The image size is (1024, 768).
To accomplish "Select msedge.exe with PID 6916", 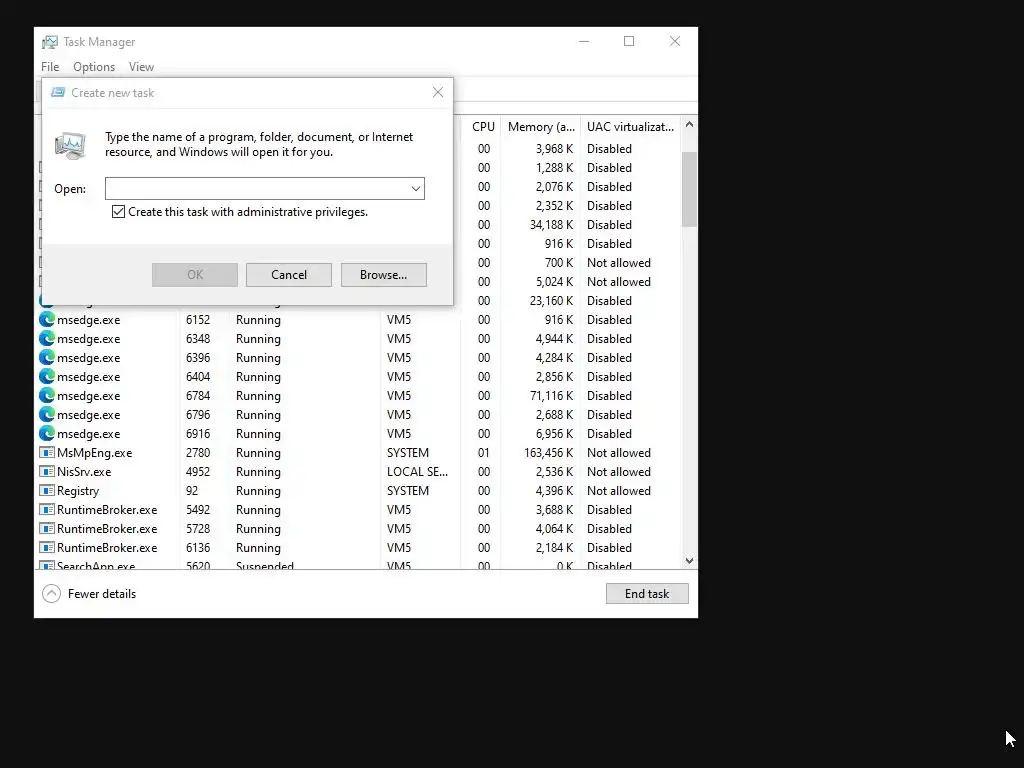I will 359,433.
